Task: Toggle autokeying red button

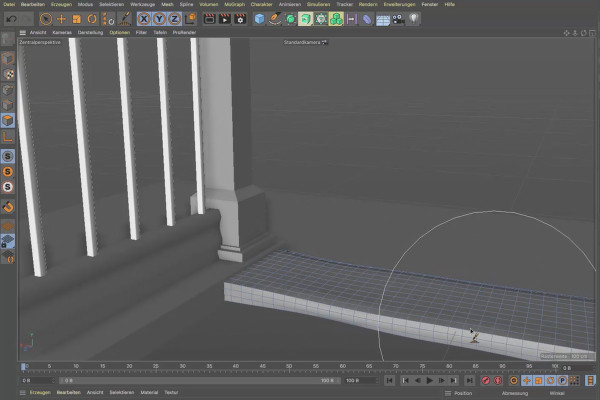Action: [498, 380]
